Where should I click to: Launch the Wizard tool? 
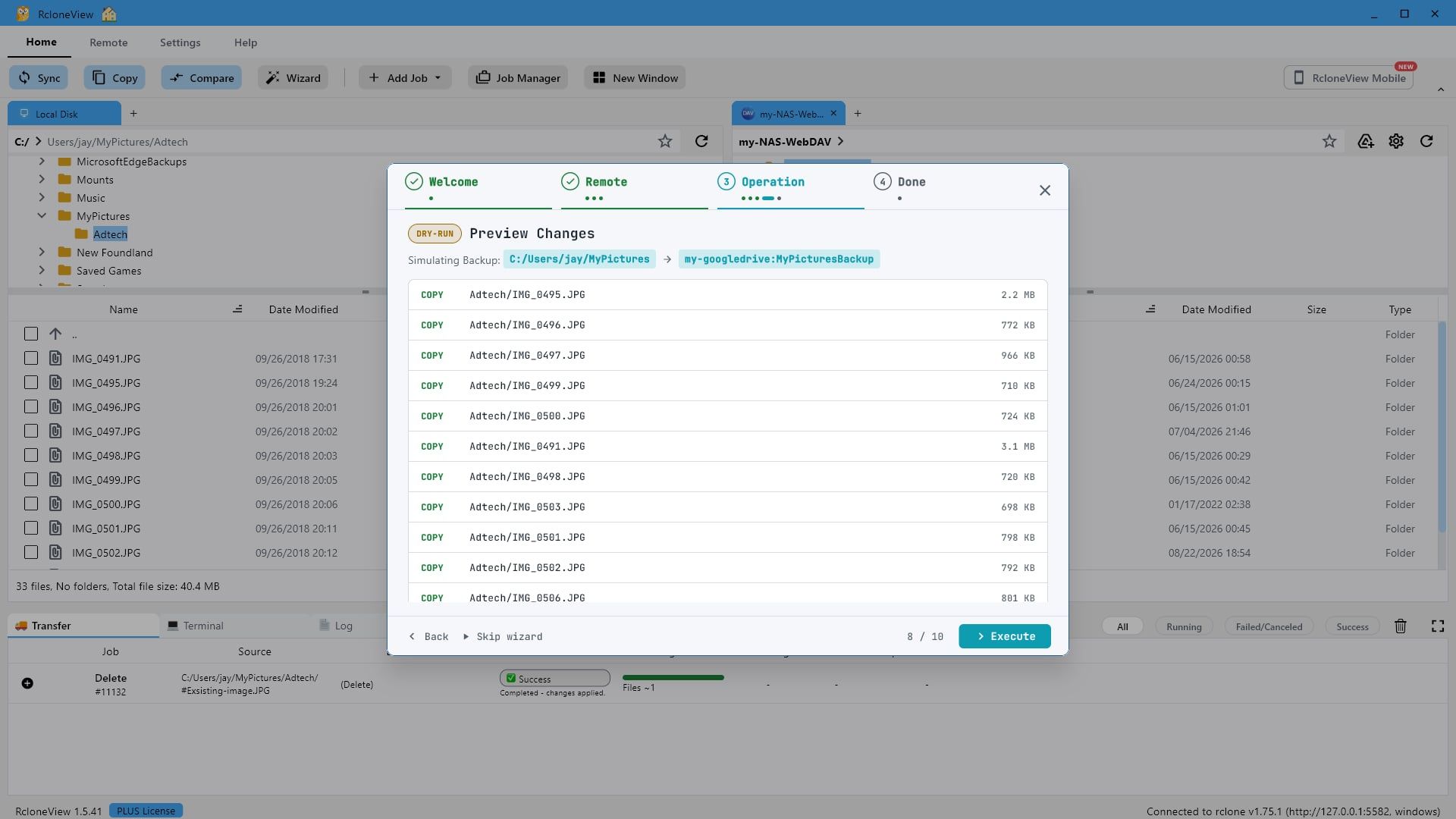293,77
